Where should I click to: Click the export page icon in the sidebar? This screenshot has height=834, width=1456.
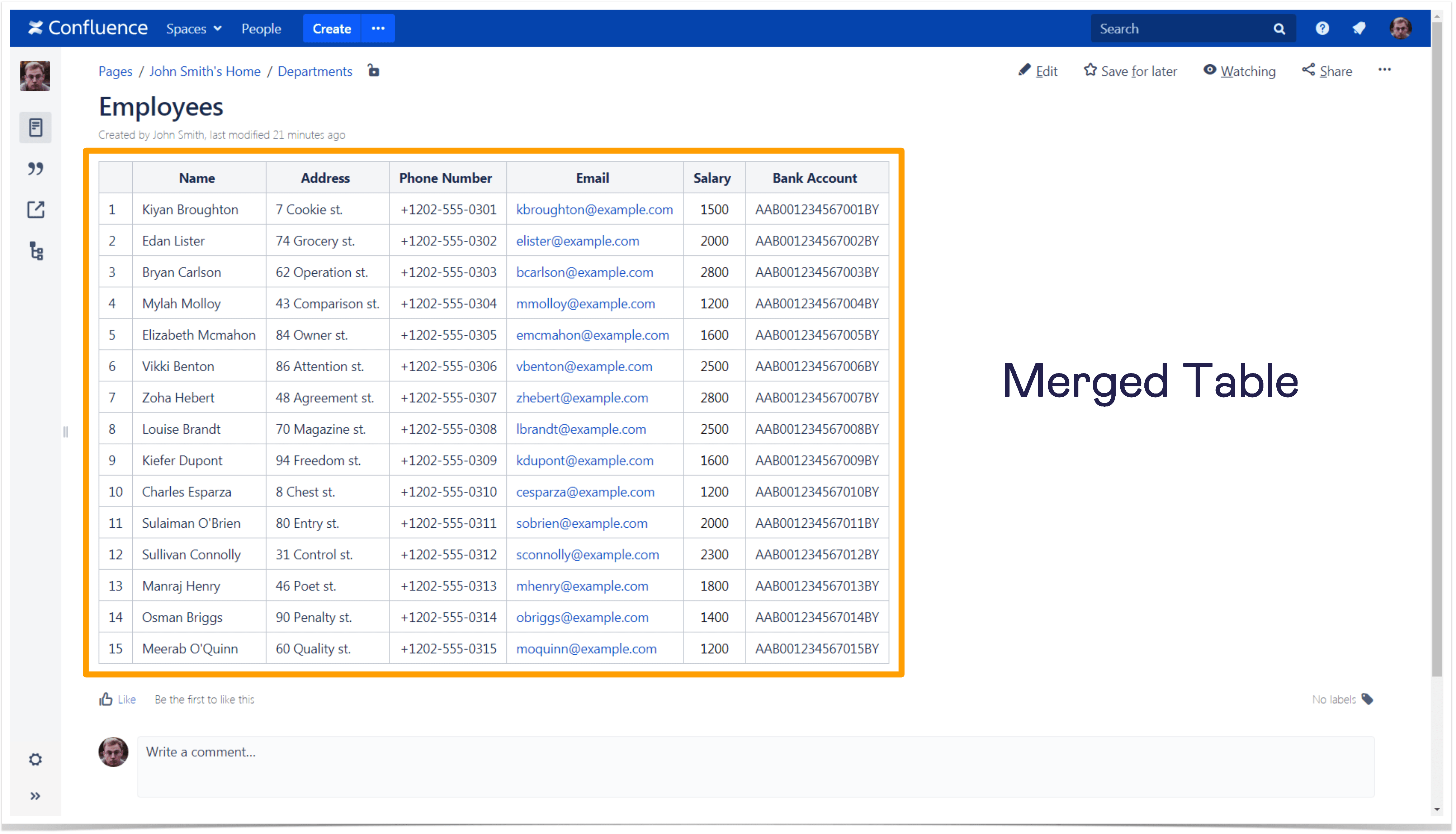click(x=36, y=209)
